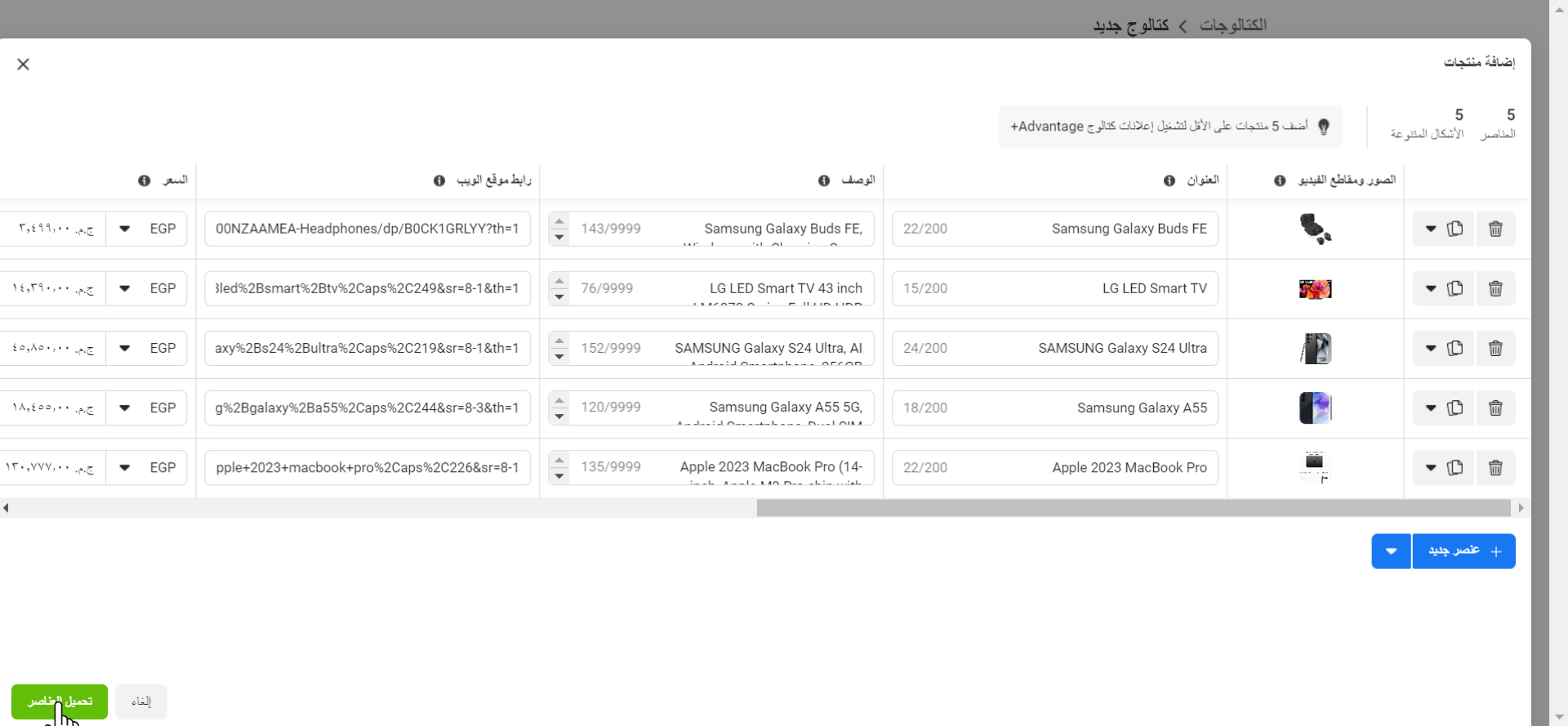
Task: Delete the LG LED Smart TV row
Action: pyautogui.click(x=1495, y=288)
